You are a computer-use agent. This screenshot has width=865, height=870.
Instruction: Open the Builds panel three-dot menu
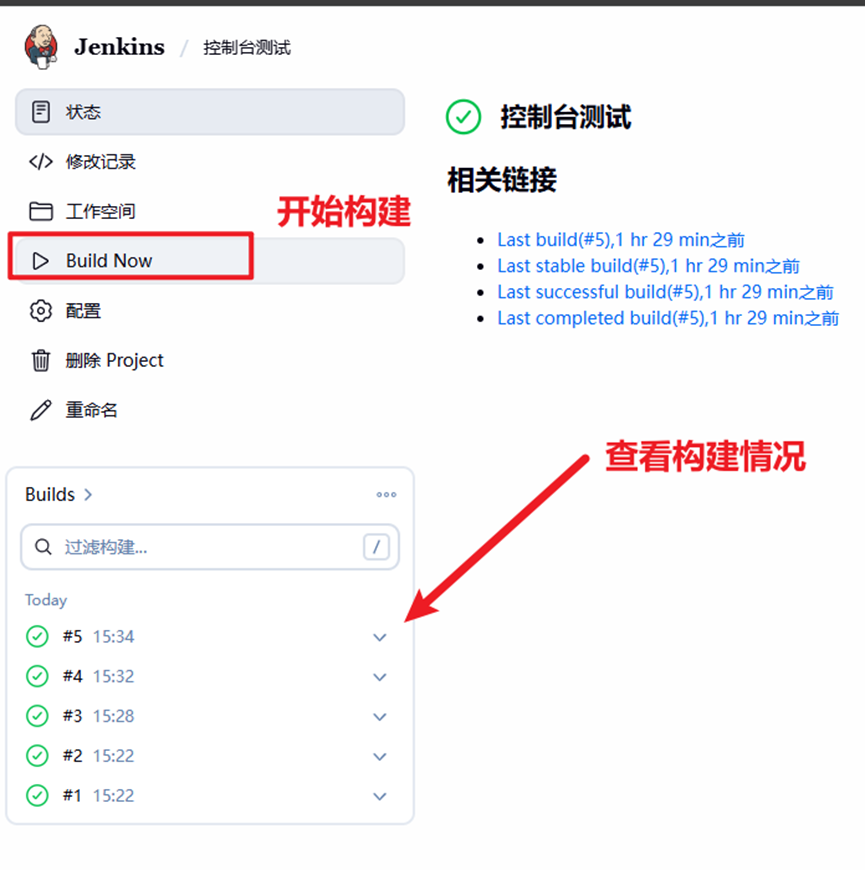(386, 494)
